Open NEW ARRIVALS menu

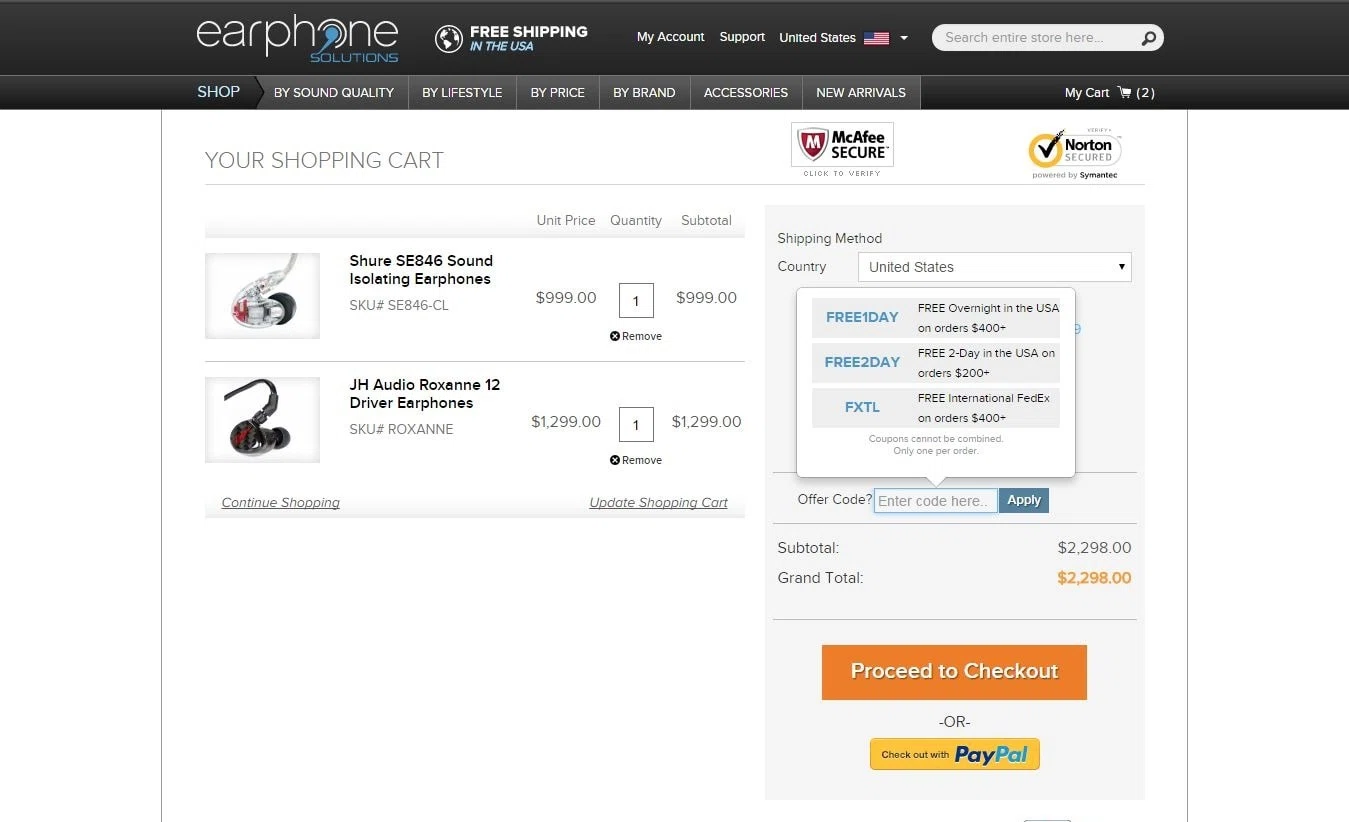pyautogui.click(x=861, y=93)
